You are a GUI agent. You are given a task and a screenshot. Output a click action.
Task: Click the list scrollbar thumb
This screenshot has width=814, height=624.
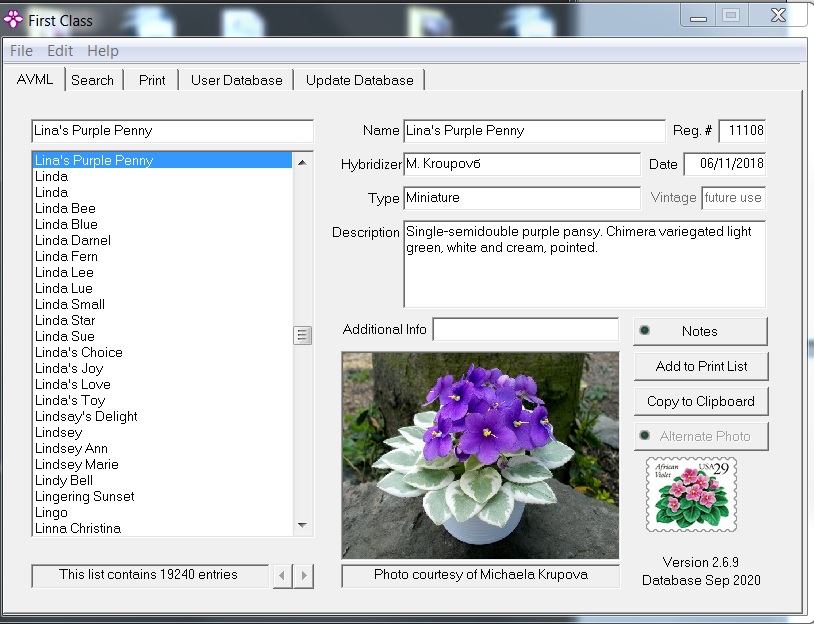(302, 335)
